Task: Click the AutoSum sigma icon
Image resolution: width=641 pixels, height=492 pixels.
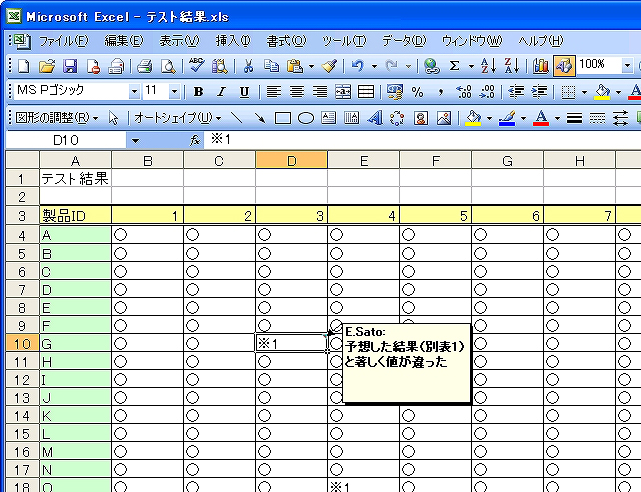Action: pyautogui.click(x=455, y=66)
